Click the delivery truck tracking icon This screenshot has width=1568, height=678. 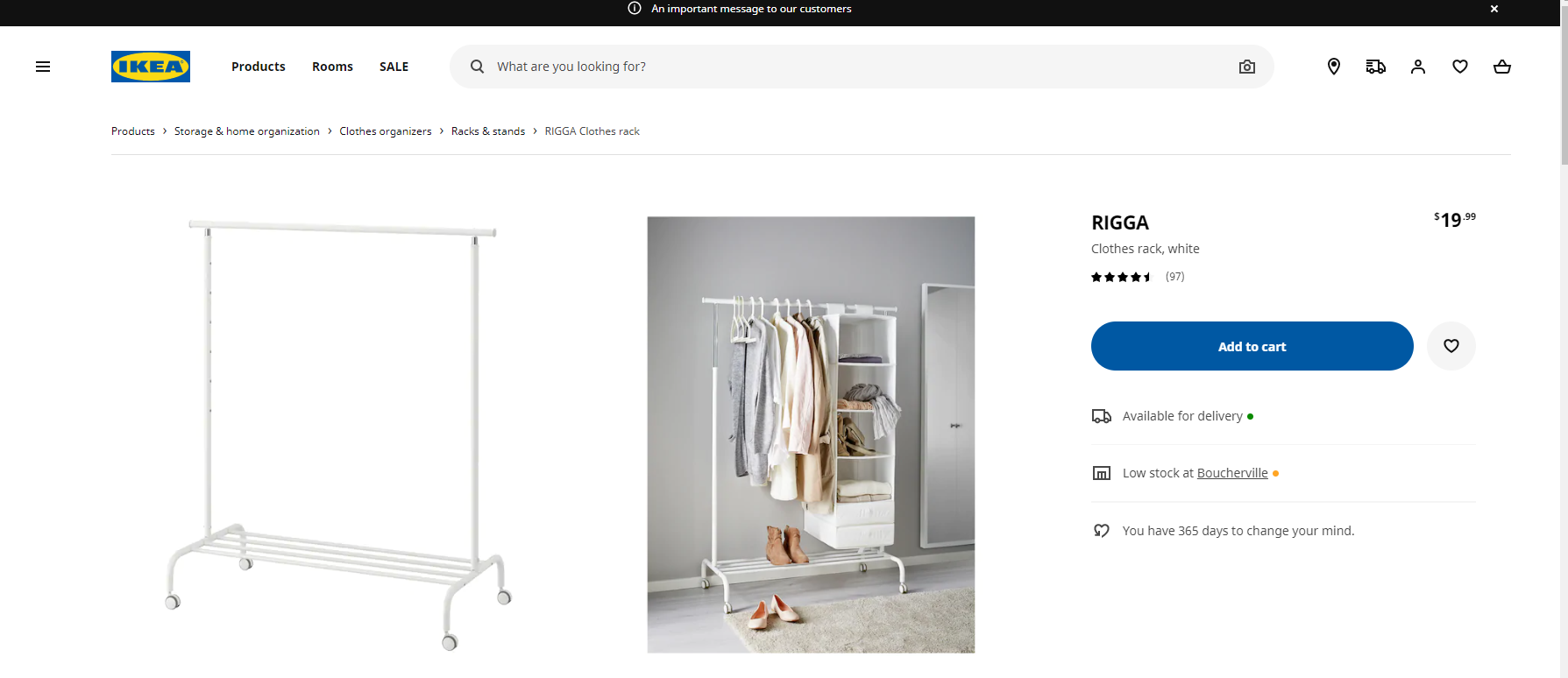point(1375,67)
